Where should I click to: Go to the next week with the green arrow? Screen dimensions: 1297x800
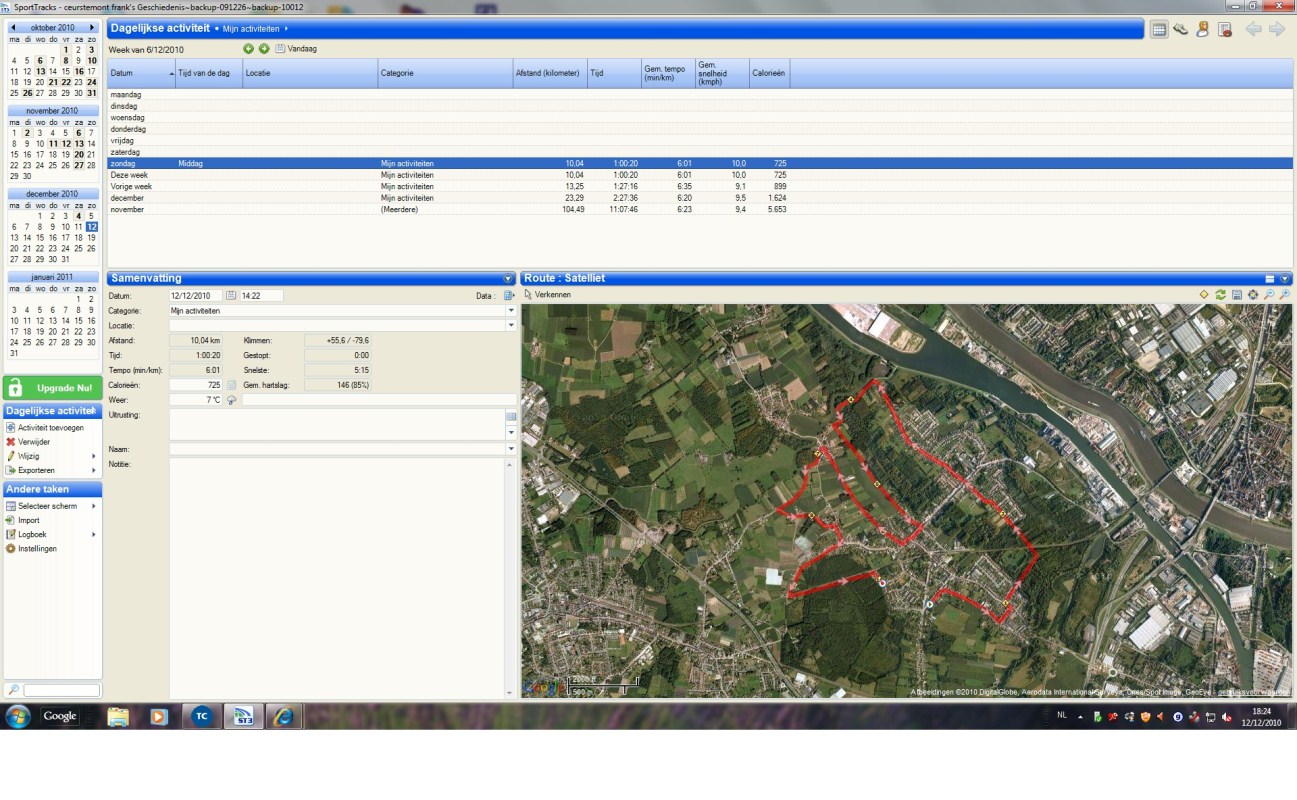point(264,48)
